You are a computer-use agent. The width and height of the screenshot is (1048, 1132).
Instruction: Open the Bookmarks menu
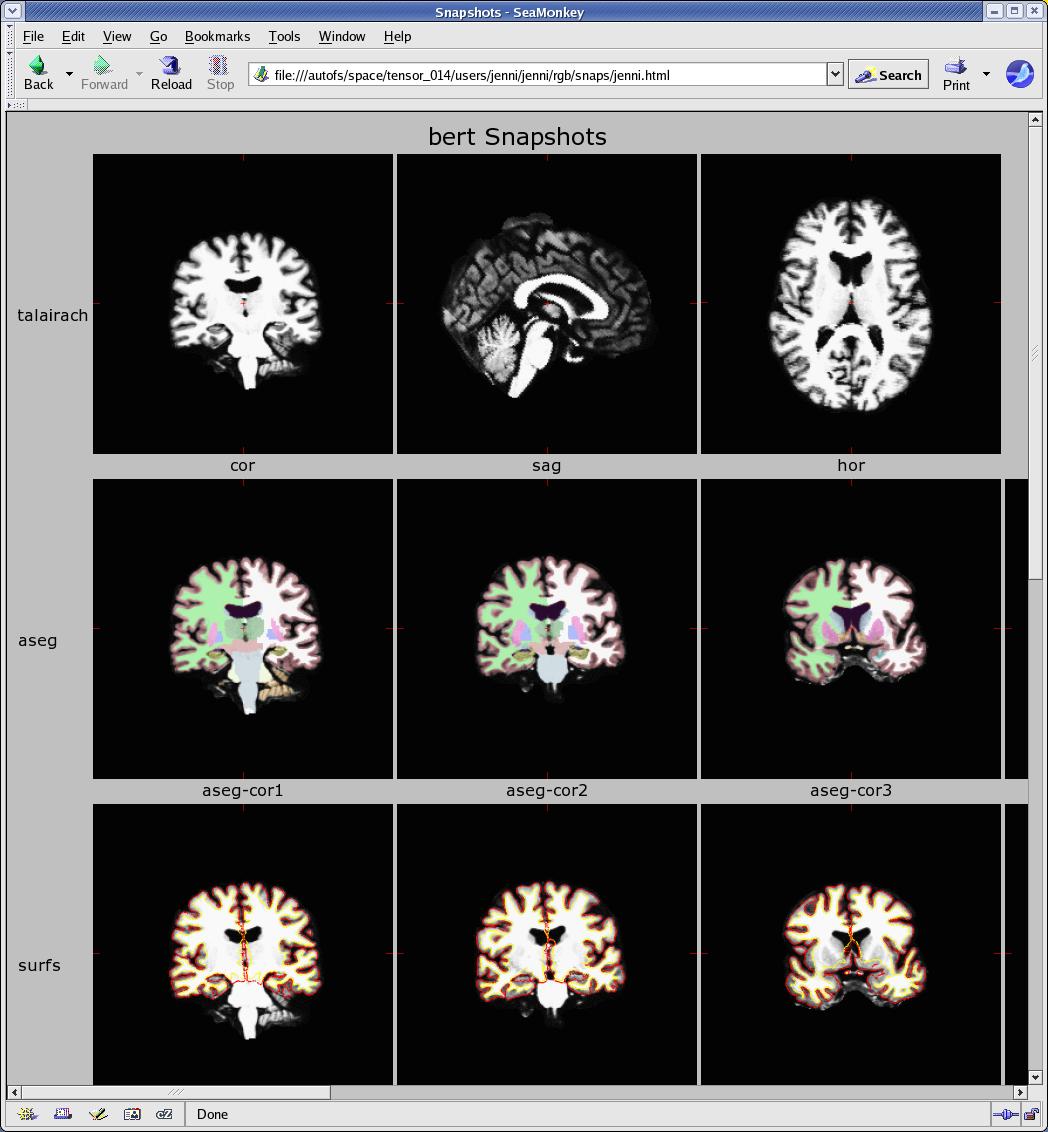pos(217,36)
